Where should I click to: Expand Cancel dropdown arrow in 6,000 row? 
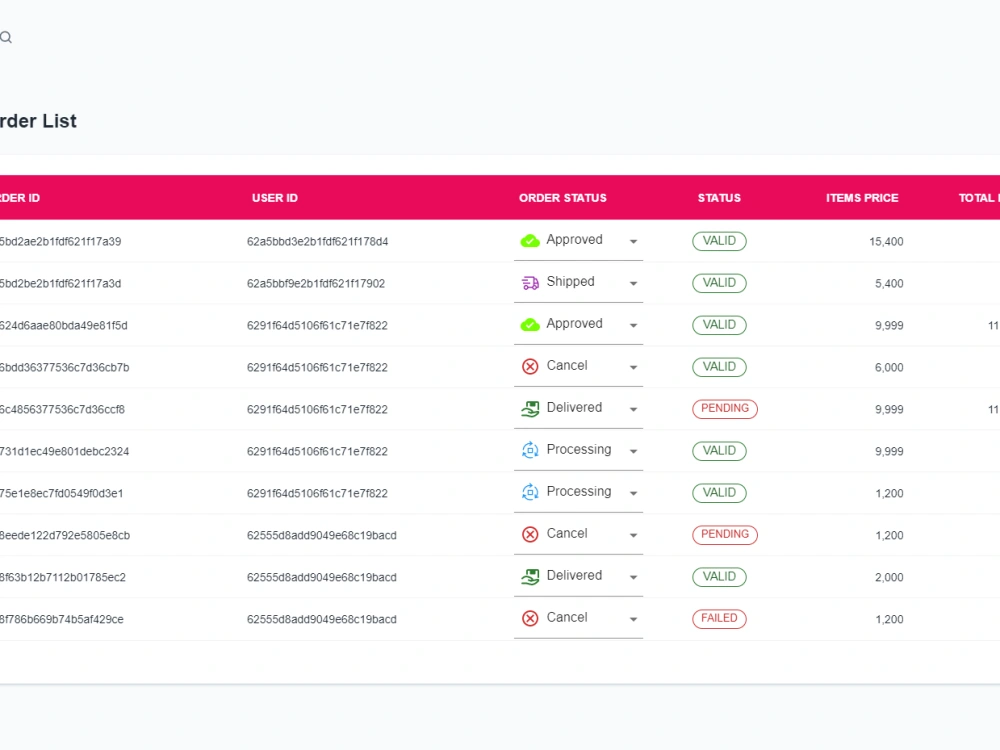[633, 368]
